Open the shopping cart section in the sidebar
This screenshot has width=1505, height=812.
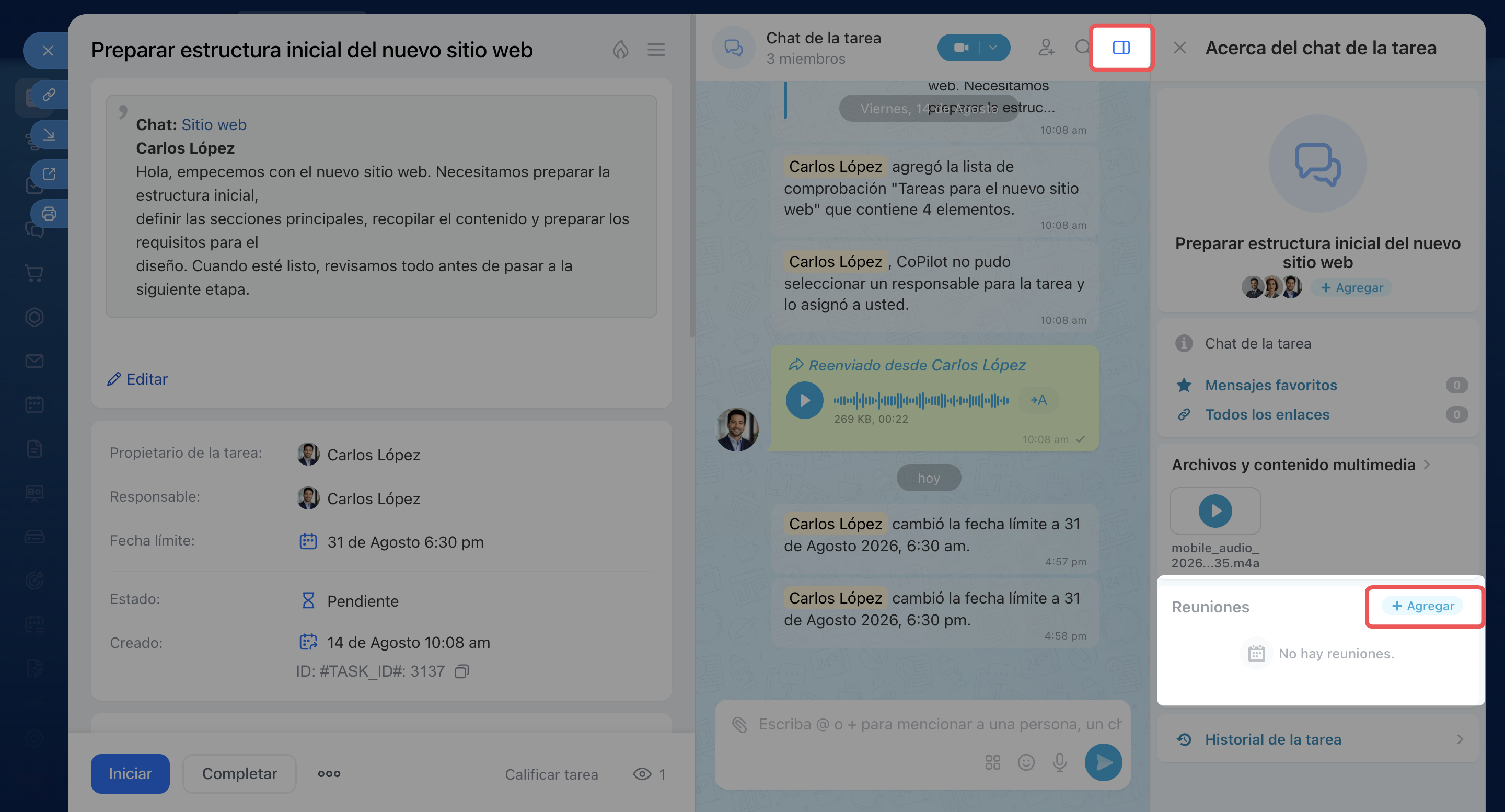pyautogui.click(x=34, y=273)
